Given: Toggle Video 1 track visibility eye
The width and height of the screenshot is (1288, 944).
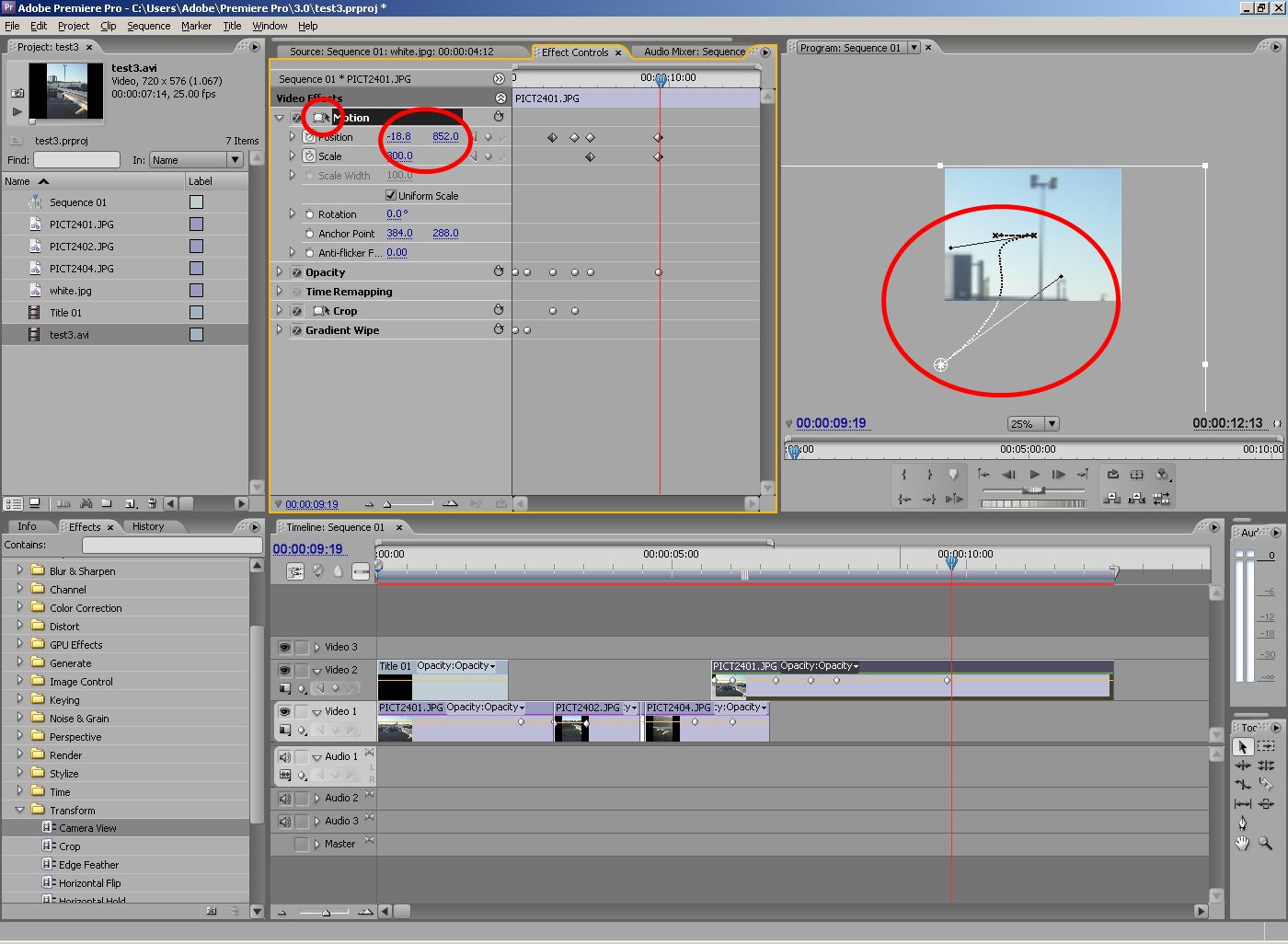Looking at the screenshot, I should tap(284, 712).
